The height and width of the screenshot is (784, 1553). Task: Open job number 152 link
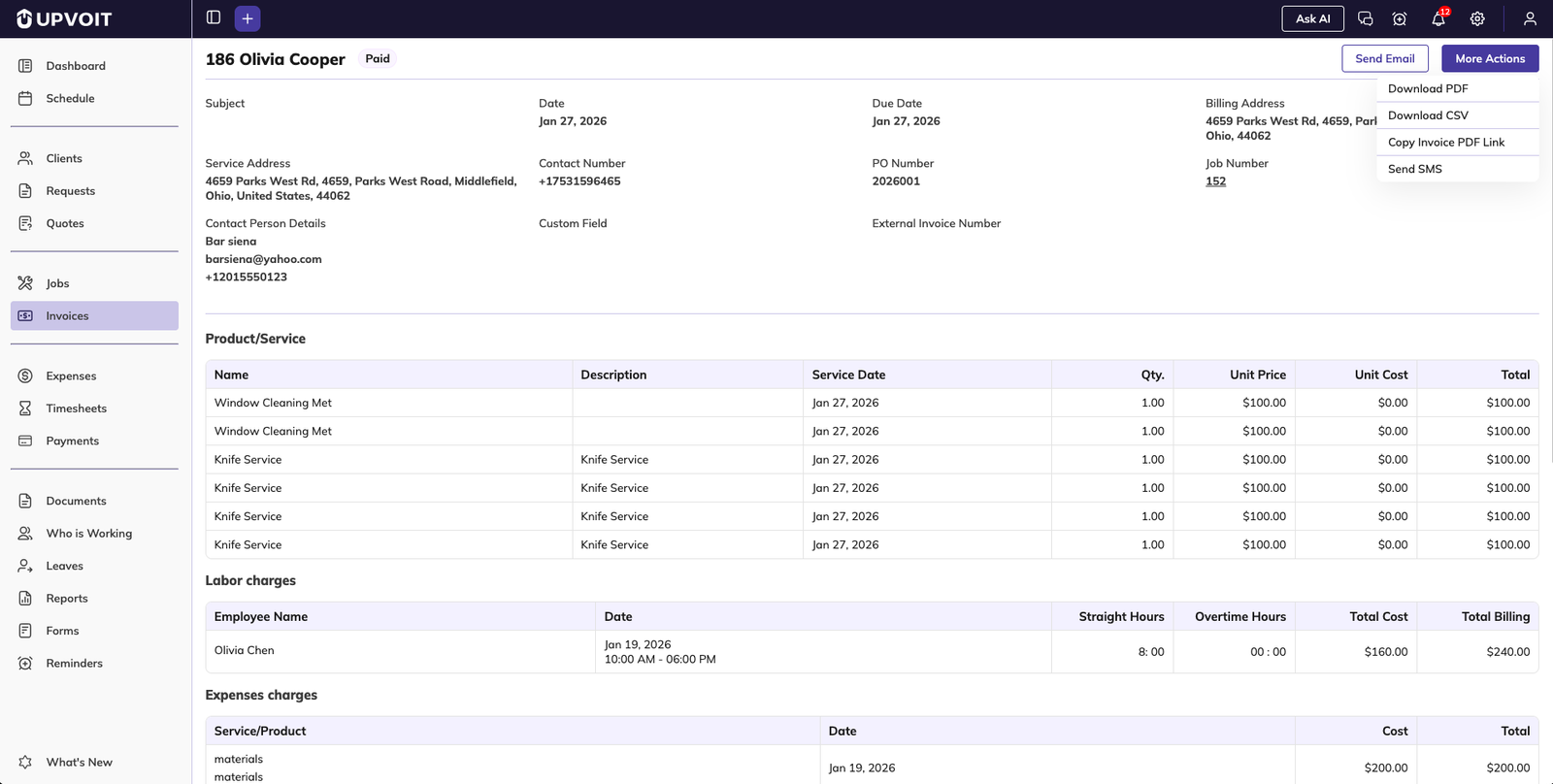(x=1215, y=181)
